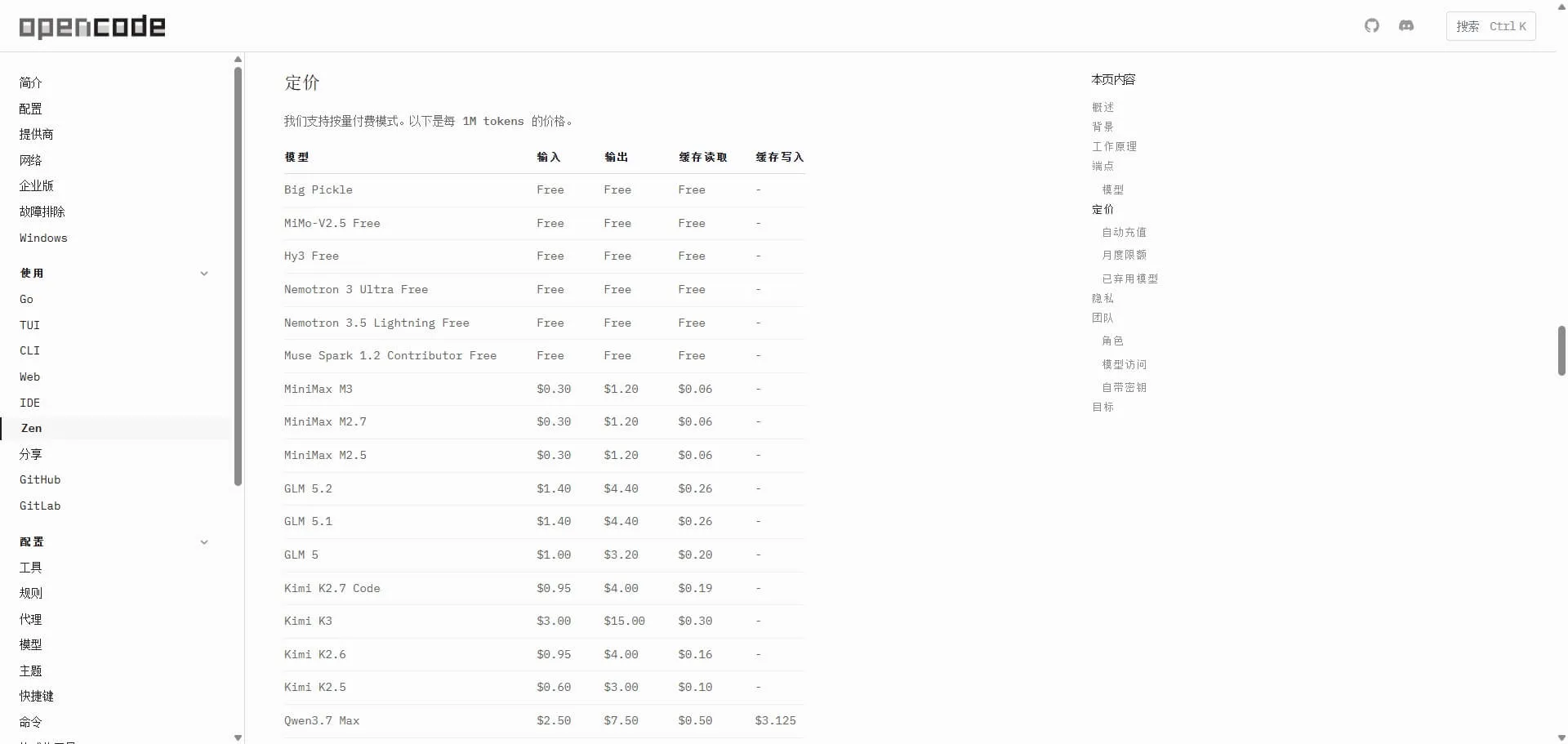The height and width of the screenshot is (744, 1568).
Task: Click the Big Pickle model name
Action: [x=318, y=189]
